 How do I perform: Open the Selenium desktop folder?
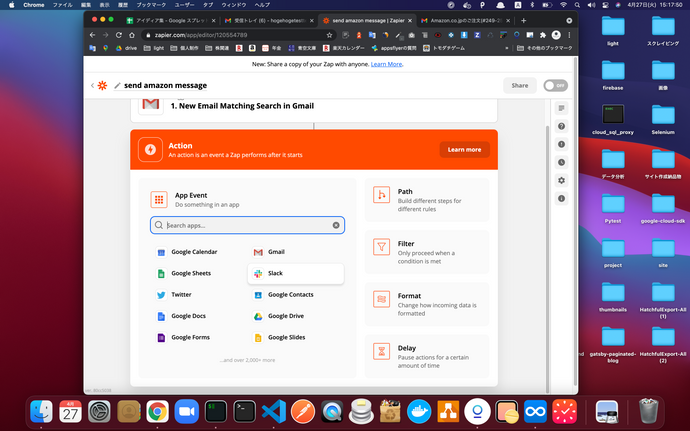663,120
